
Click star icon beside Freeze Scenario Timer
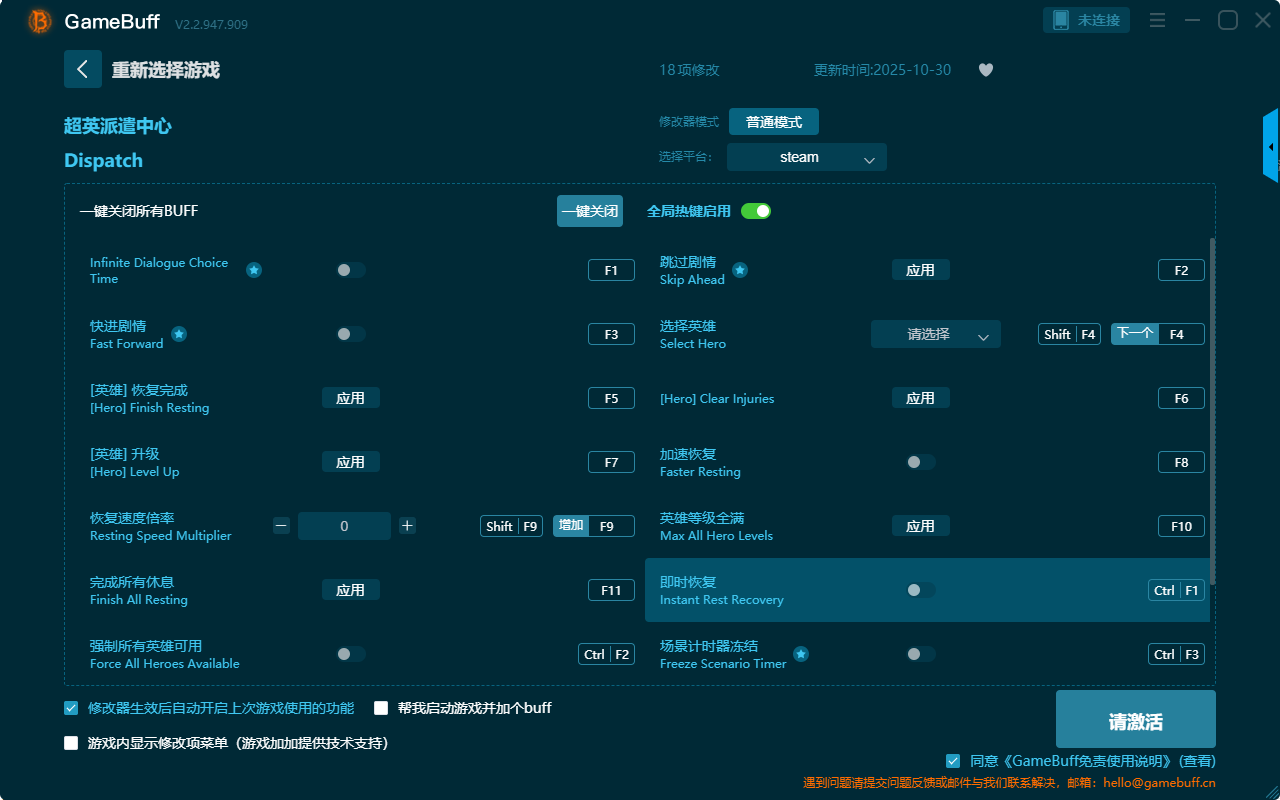(801, 654)
